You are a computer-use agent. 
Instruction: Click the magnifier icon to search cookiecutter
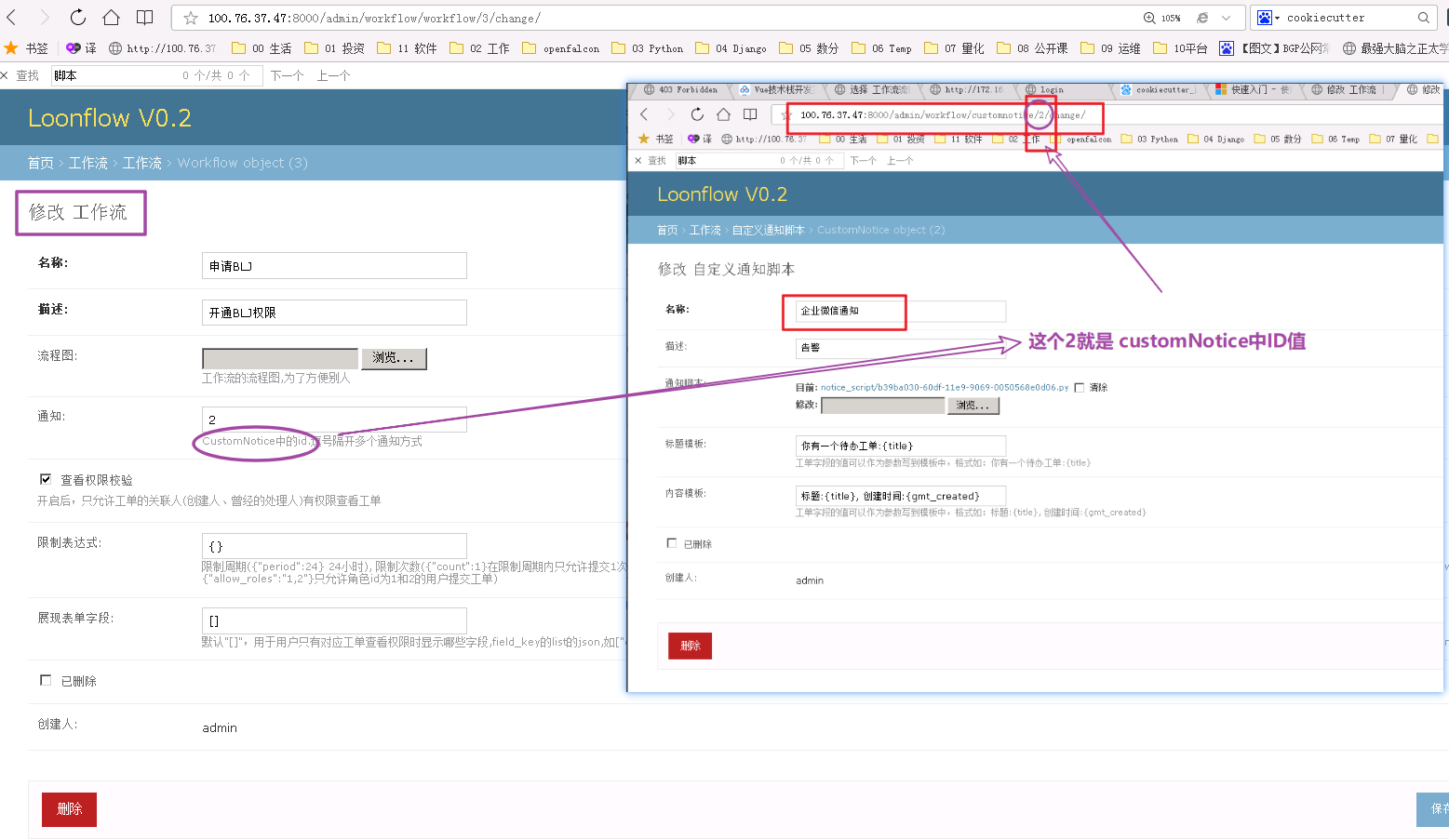[x=1425, y=17]
